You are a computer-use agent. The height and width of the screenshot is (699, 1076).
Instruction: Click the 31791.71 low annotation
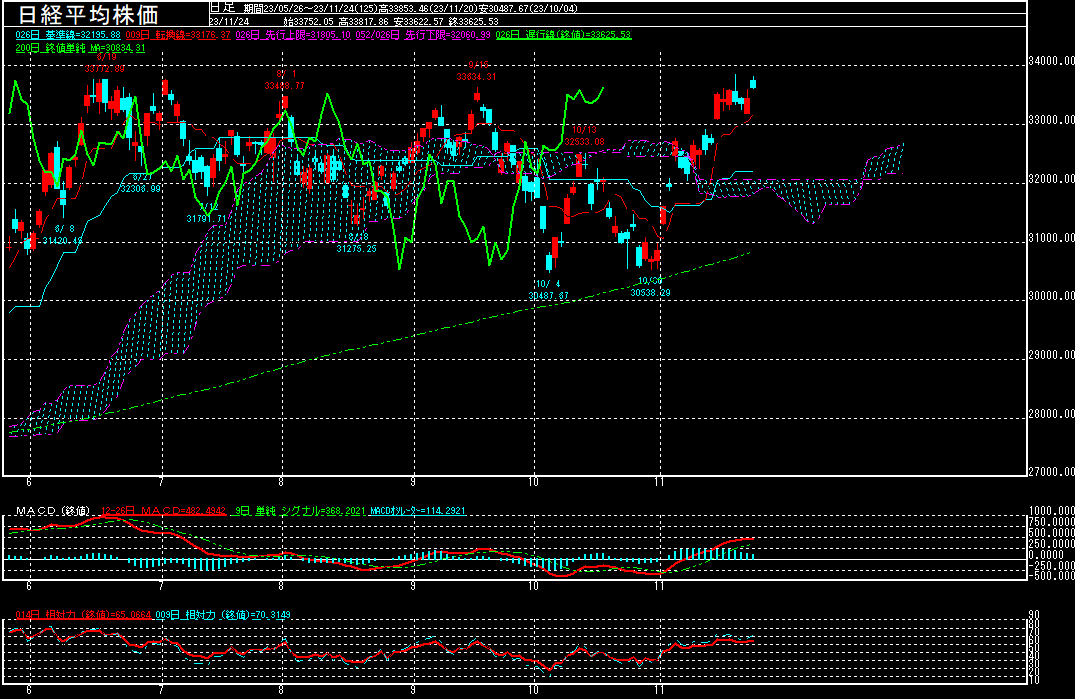[x=206, y=219]
